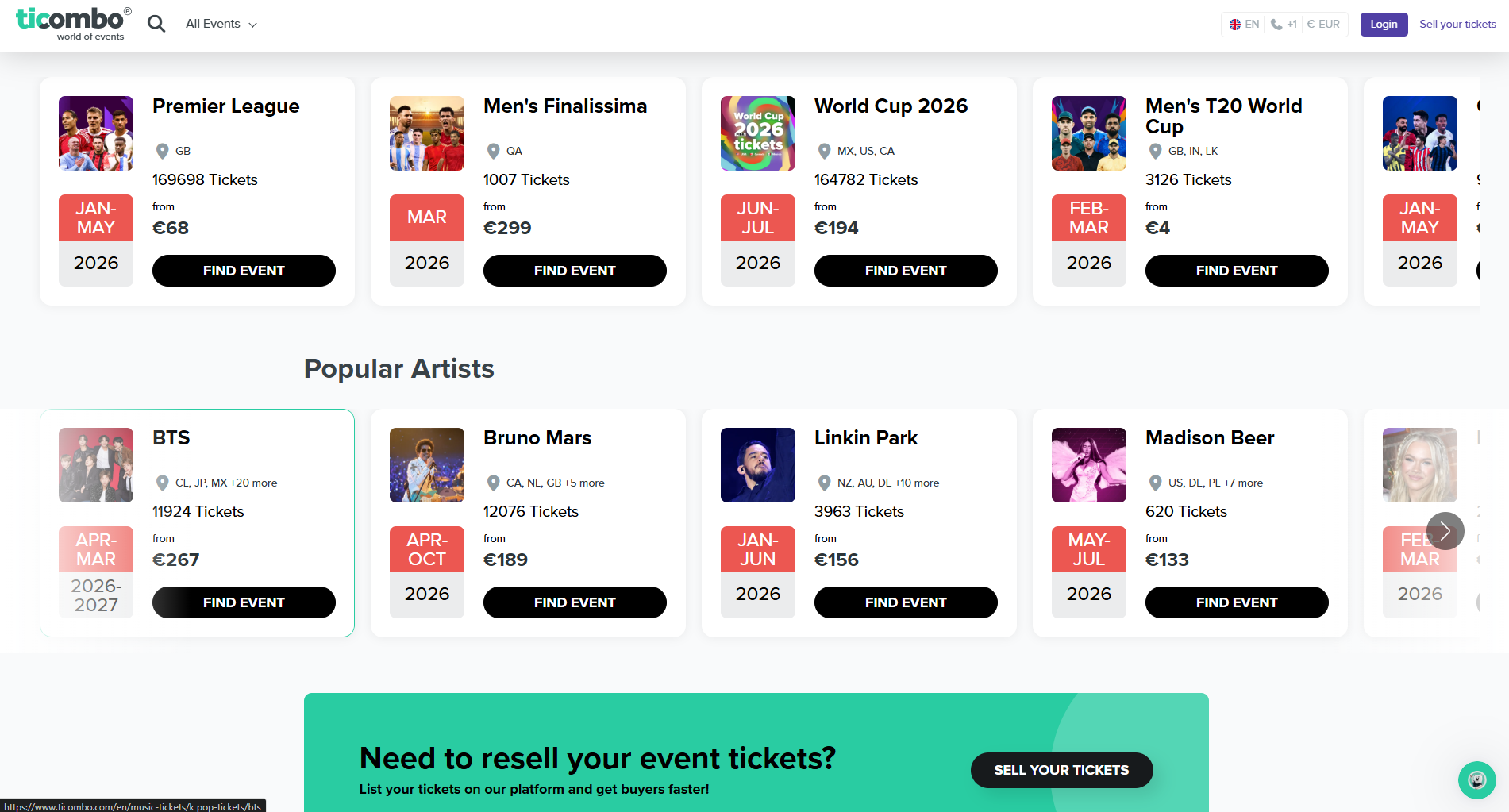The height and width of the screenshot is (812, 1509).
Task: Click Find Event for Bruno Mars
Action: [x=575, y=602]
